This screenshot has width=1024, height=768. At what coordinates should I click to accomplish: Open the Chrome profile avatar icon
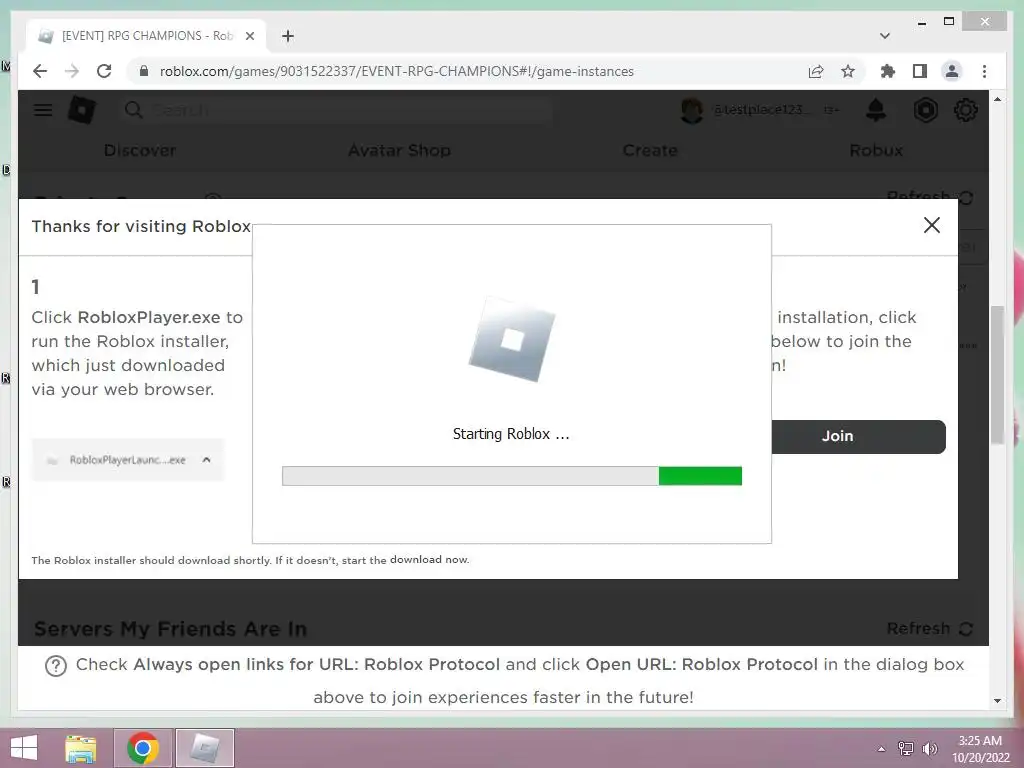coord(952,71)
